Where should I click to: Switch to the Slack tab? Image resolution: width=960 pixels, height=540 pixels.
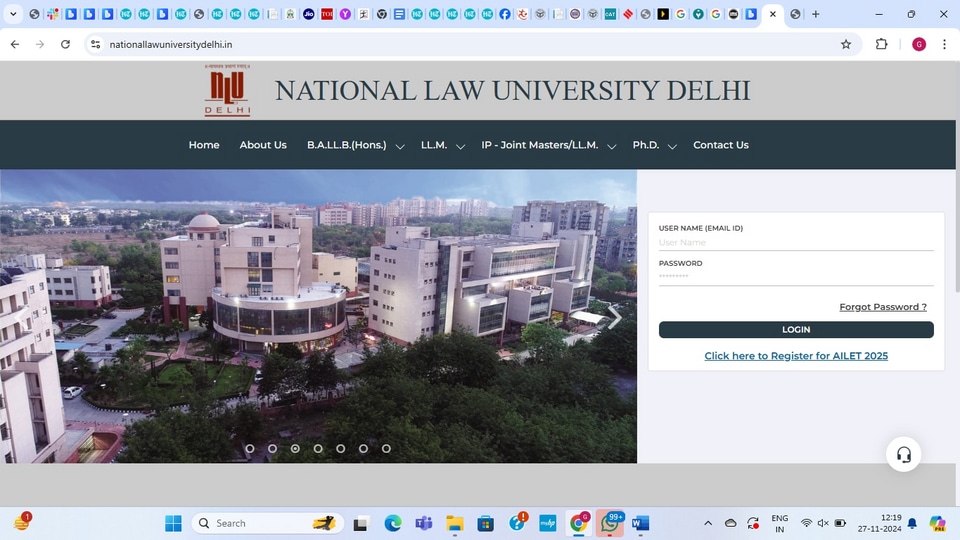(x=53, y=14)
